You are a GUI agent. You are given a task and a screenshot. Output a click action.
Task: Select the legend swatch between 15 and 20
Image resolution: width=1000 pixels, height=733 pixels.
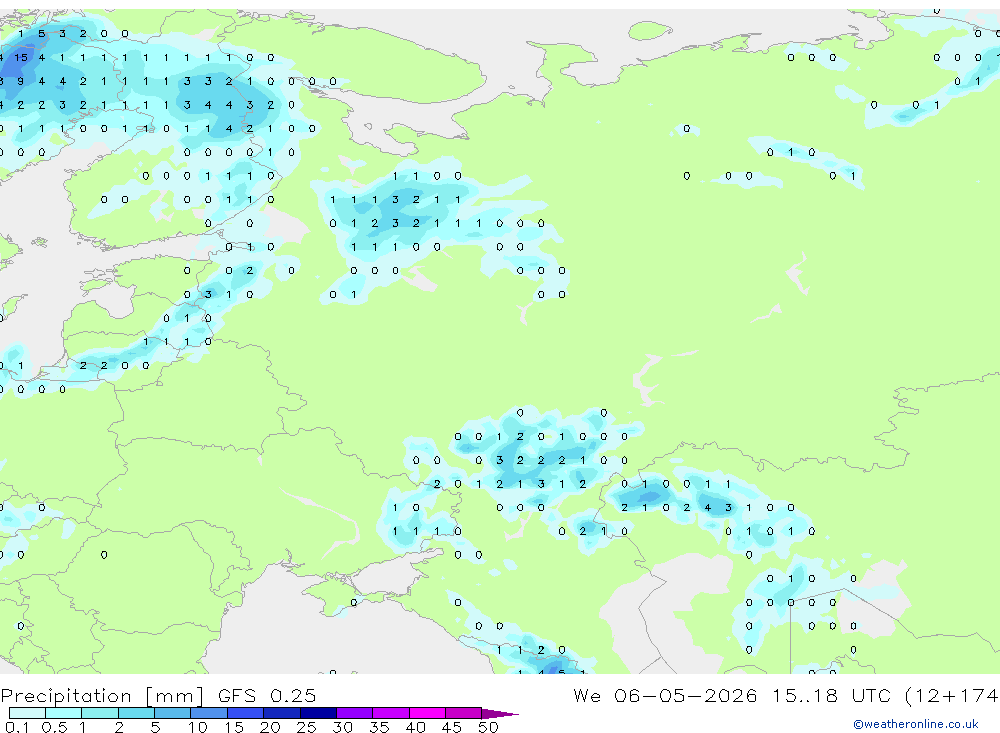(x=246, y=713)
